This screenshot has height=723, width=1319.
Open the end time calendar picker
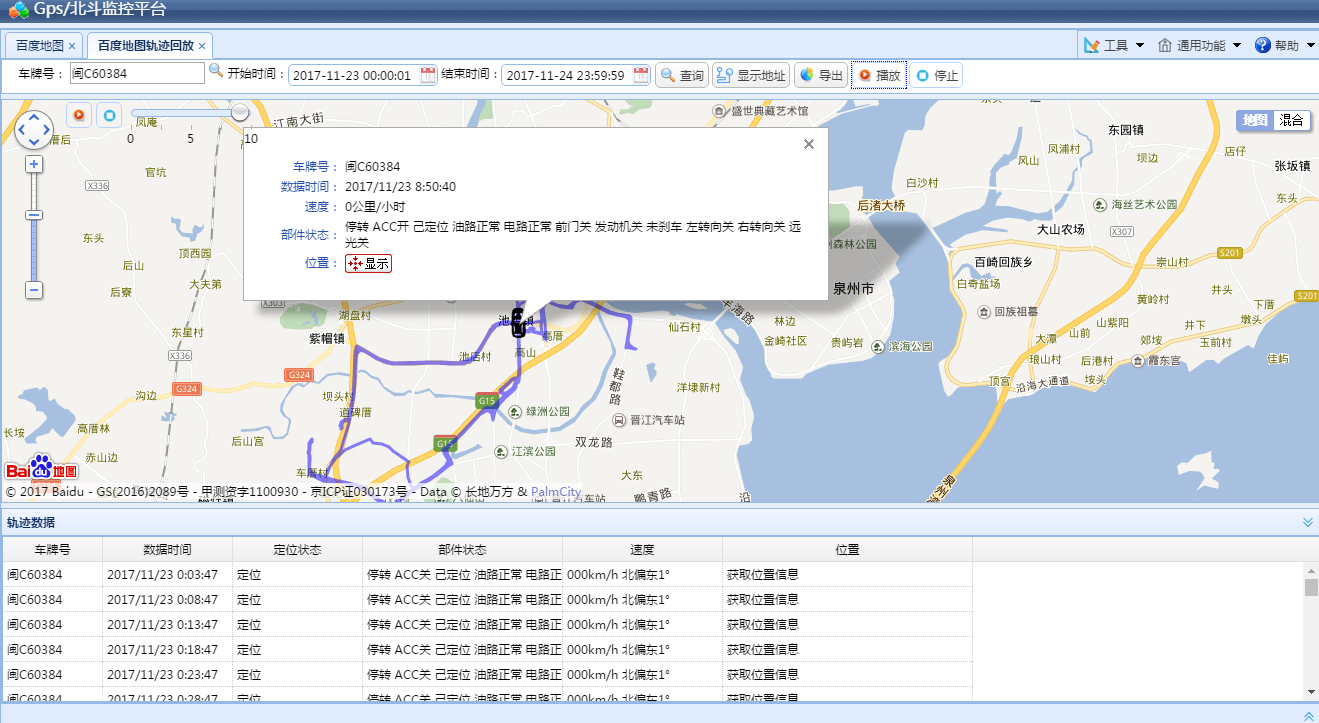pyautogui.click(x=641, y=75)
